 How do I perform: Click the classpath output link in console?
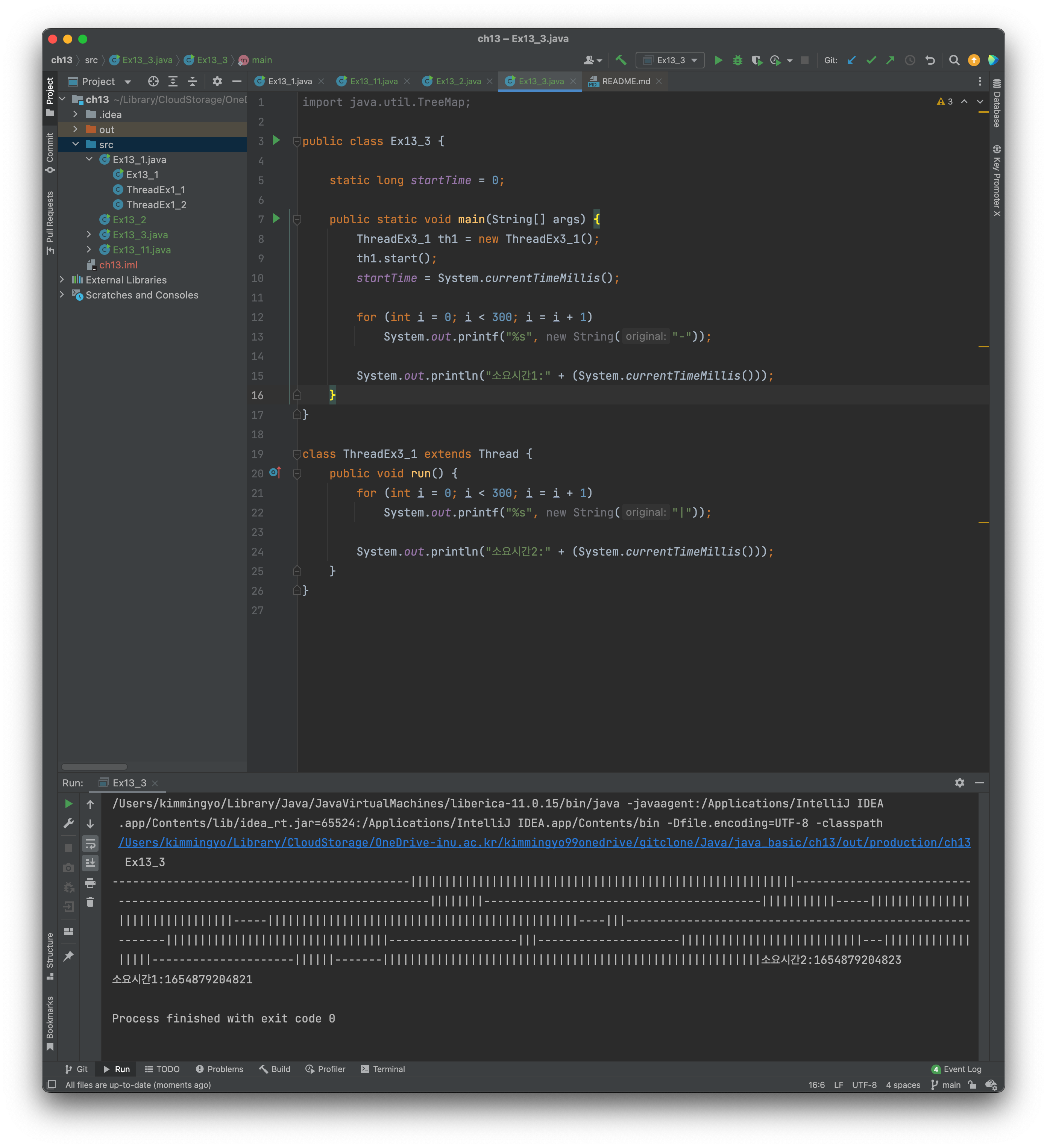(544, 842)
